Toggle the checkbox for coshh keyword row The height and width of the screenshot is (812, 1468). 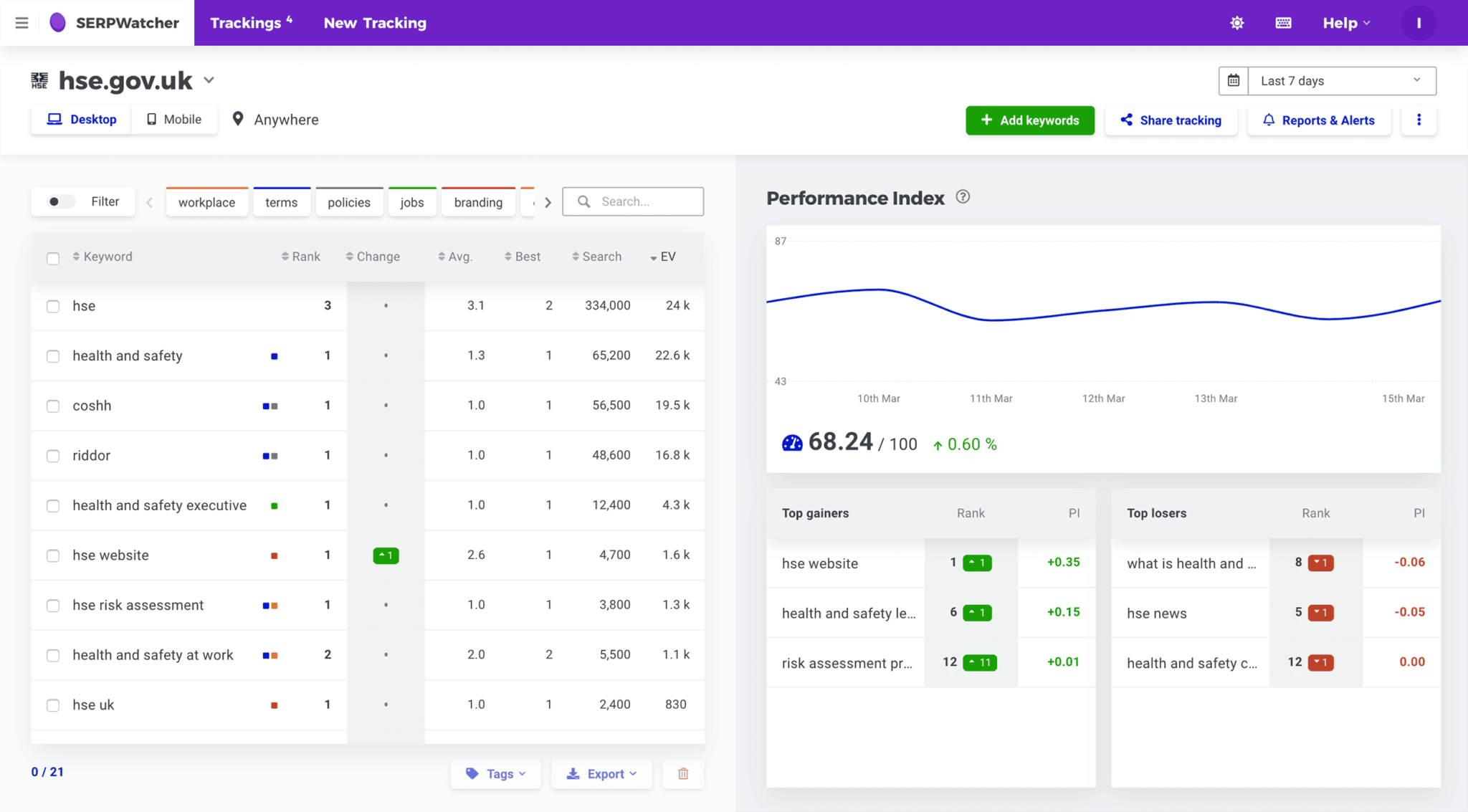(52, 405)
